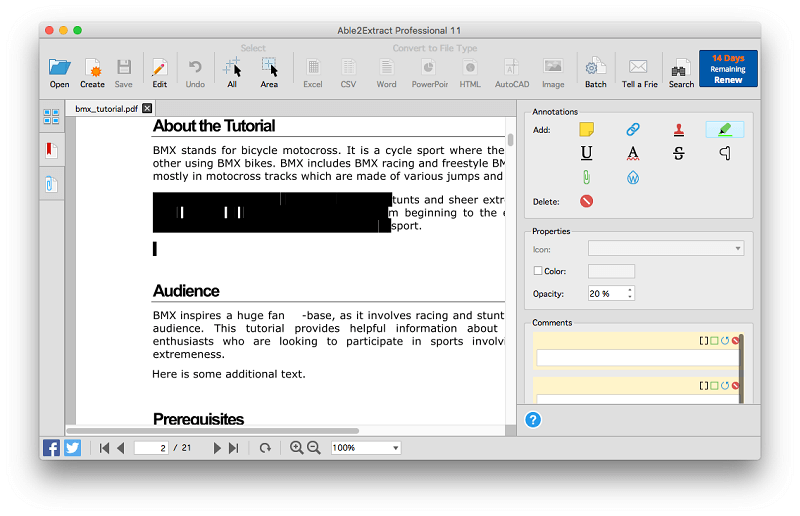Click the 14 Days Remaining Renew button
This screenshot has height=516, width=800.
(728, 69)
